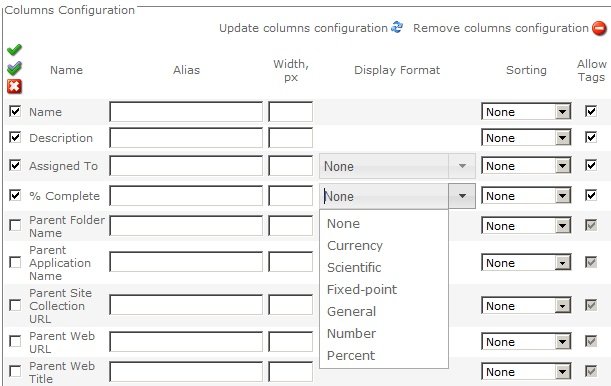Select Number display format option
The width and height of the screenshot is (611, 386).
pos(351,333)
